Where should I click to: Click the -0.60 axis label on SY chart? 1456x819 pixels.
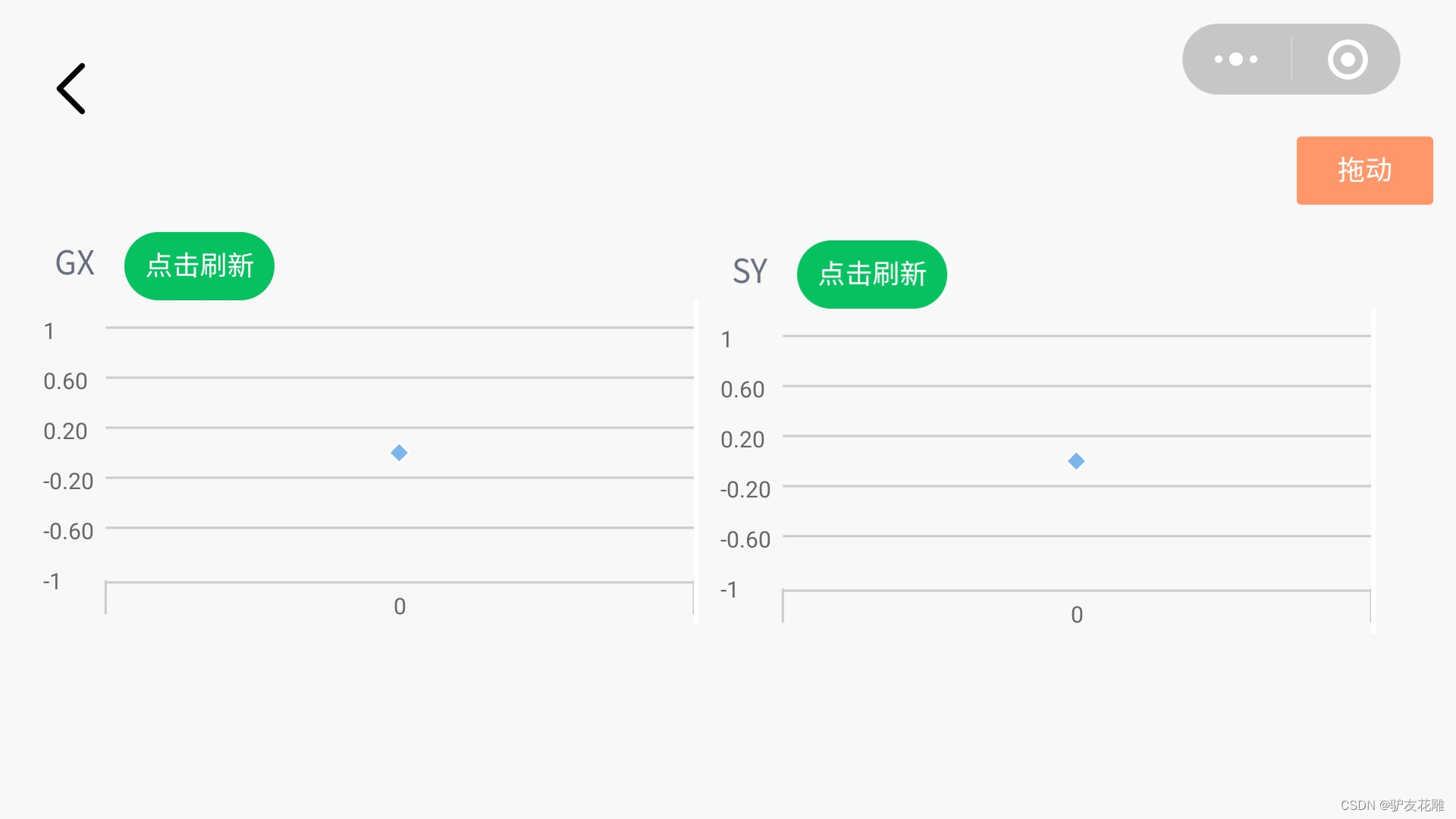coord(745,540)
